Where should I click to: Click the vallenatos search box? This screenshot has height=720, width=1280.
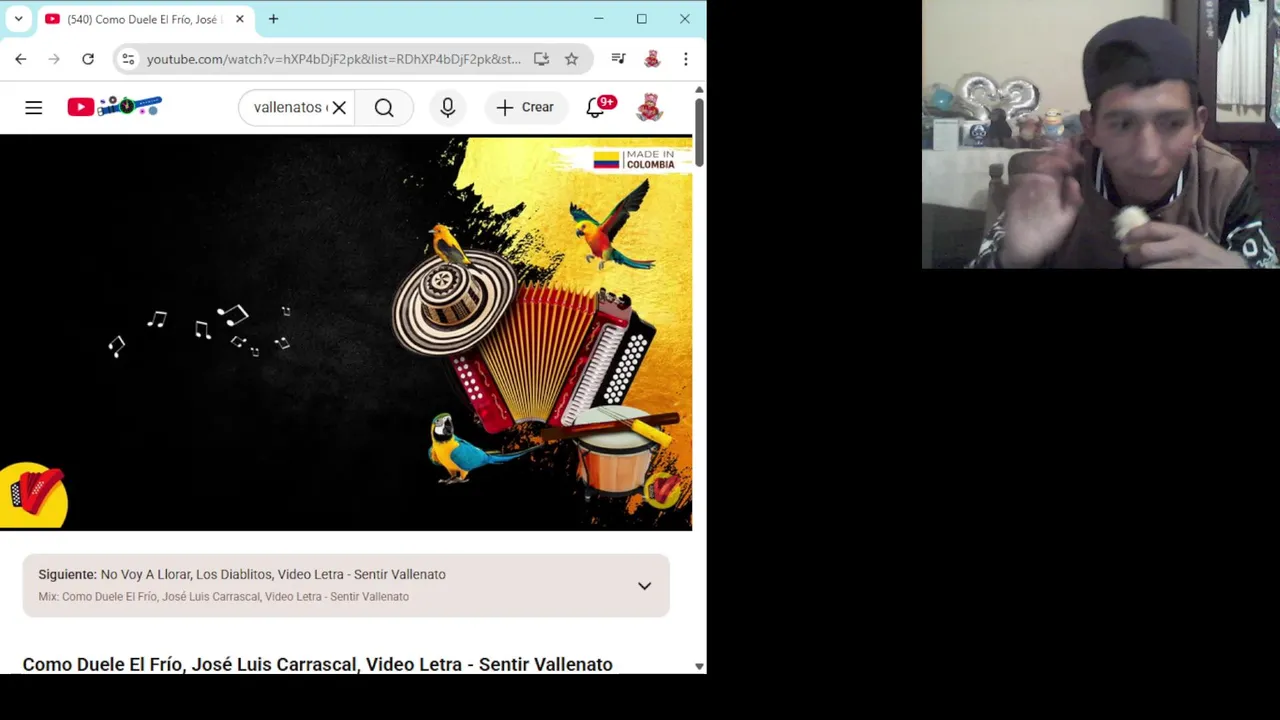point(289,107)
